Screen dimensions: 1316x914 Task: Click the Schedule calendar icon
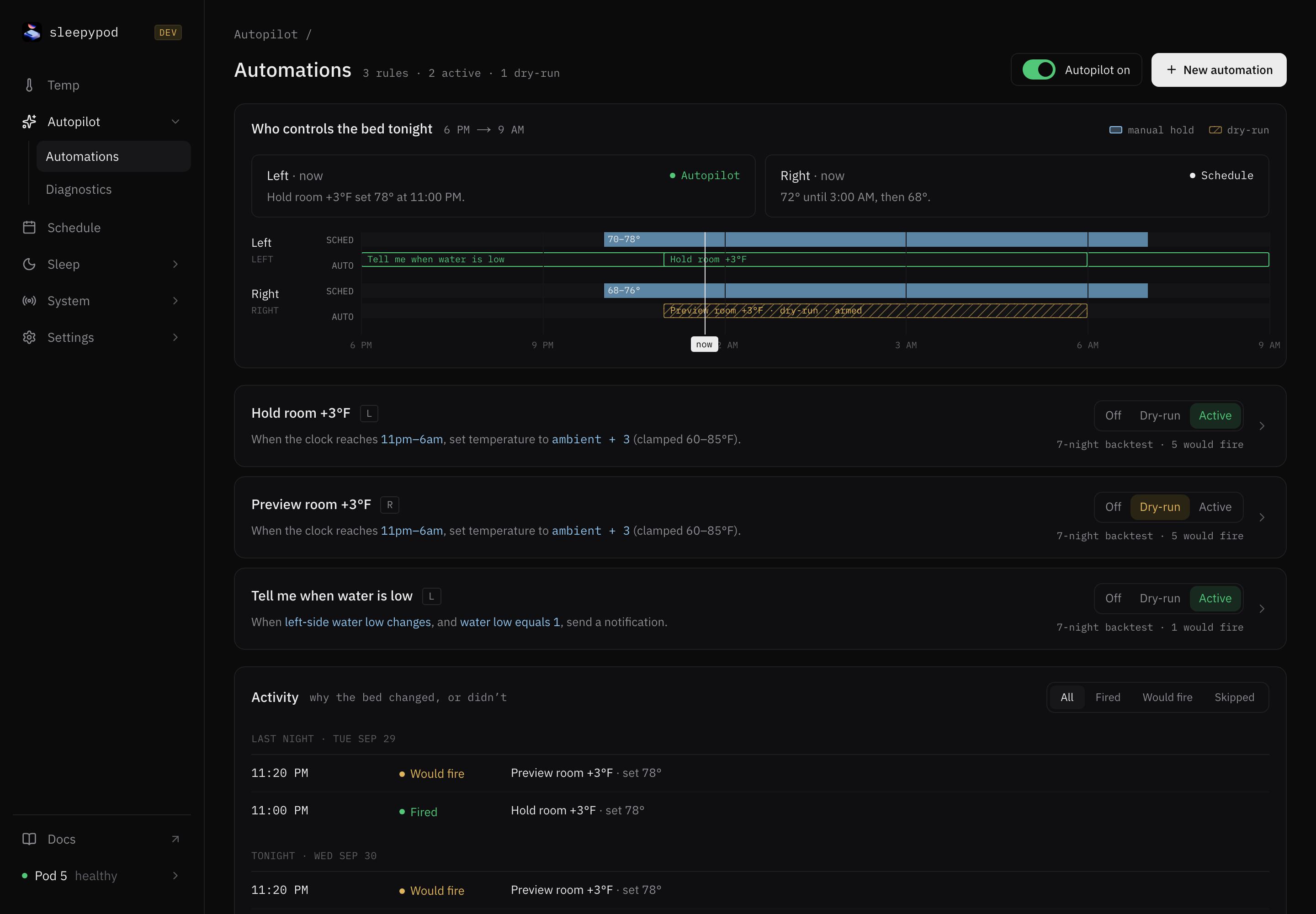29,227
